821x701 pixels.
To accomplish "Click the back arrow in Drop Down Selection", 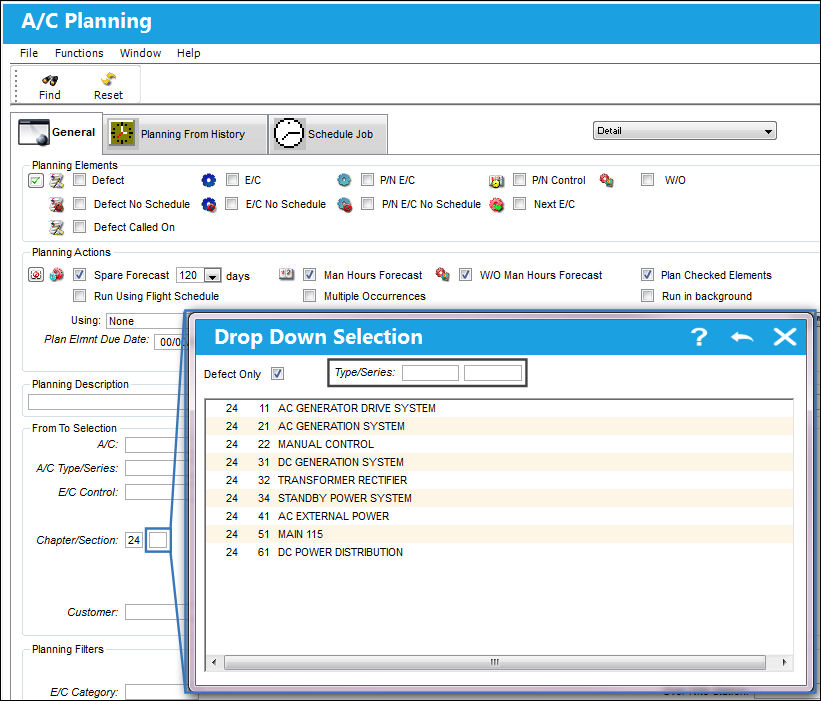I will point(742,338).
